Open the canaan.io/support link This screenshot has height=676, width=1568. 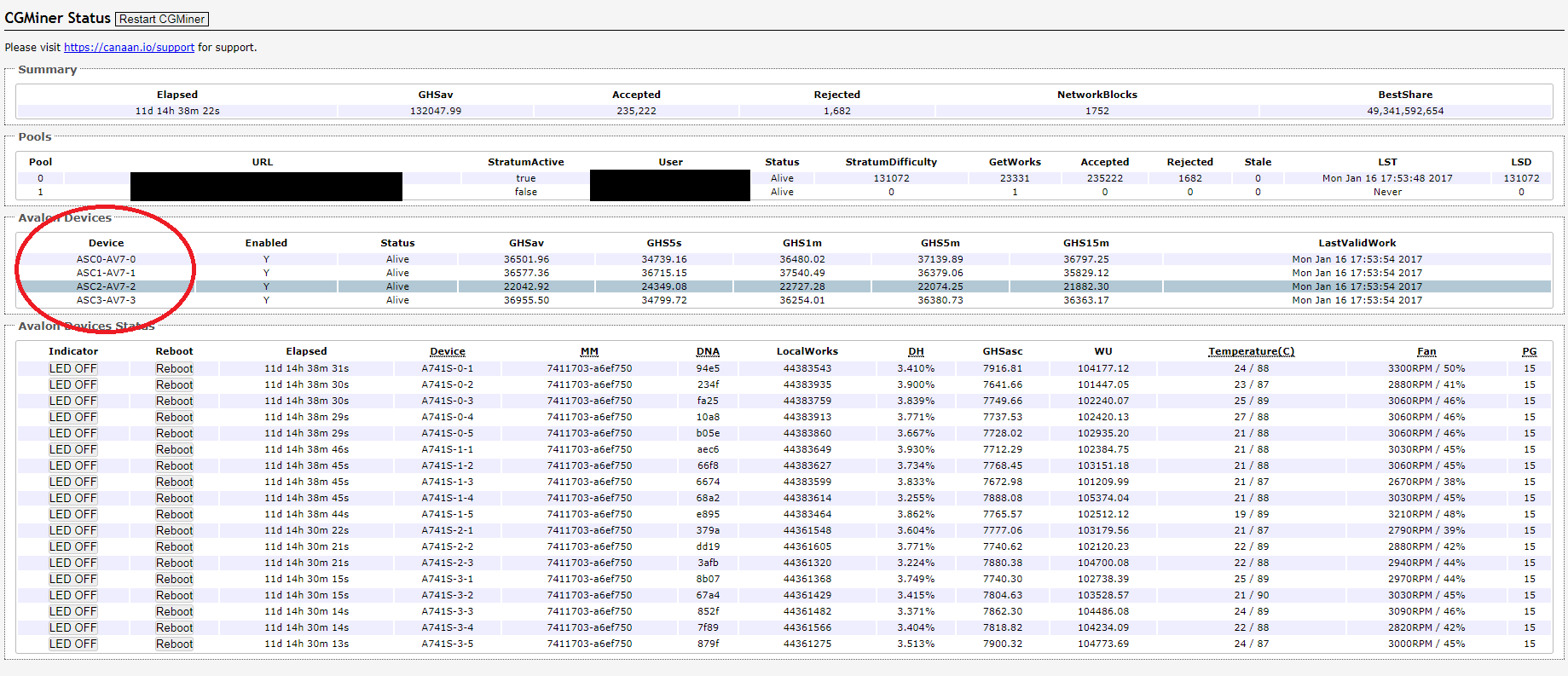pyautogui.click(x=129, y=48)
